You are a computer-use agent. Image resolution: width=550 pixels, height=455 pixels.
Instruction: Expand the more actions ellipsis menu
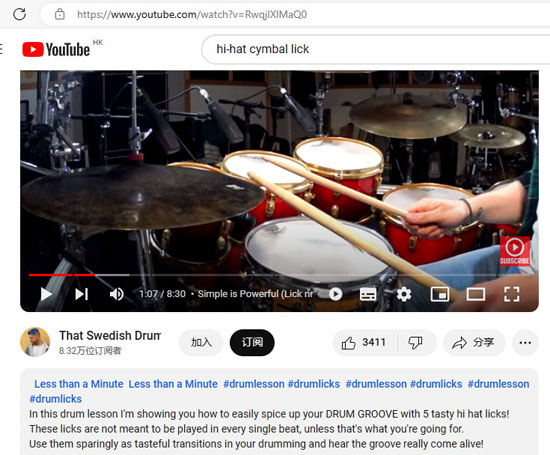[x=525, y=342]
